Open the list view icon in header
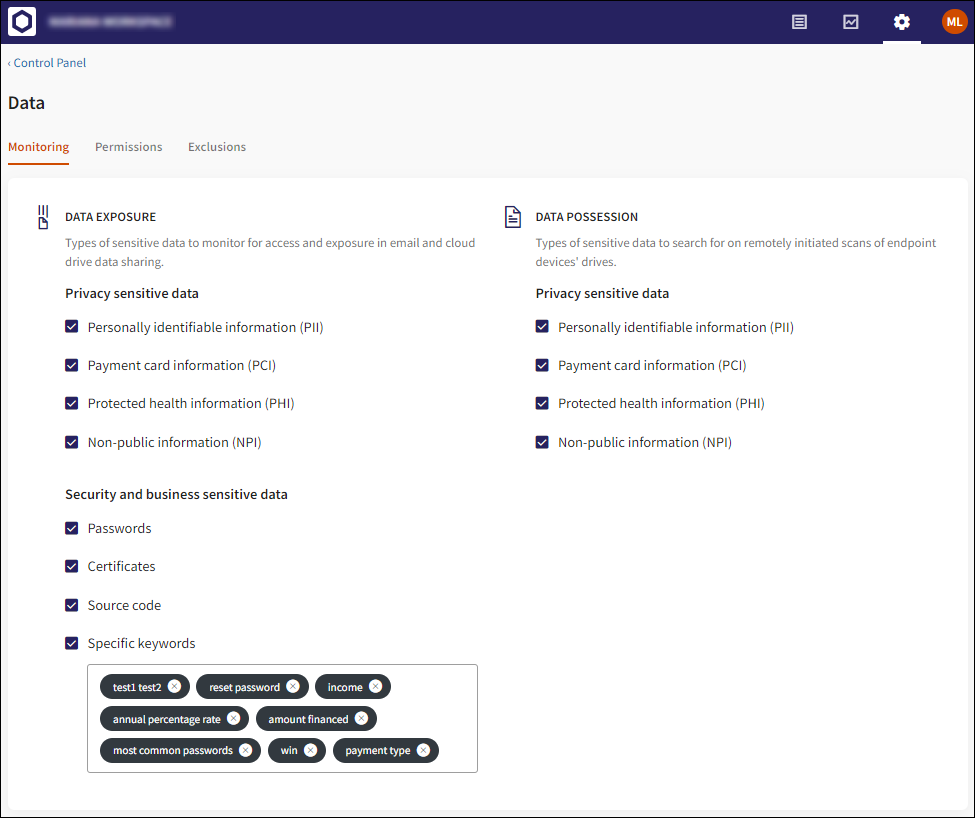This screenshot has width=975, height=818. click(799, 22)
